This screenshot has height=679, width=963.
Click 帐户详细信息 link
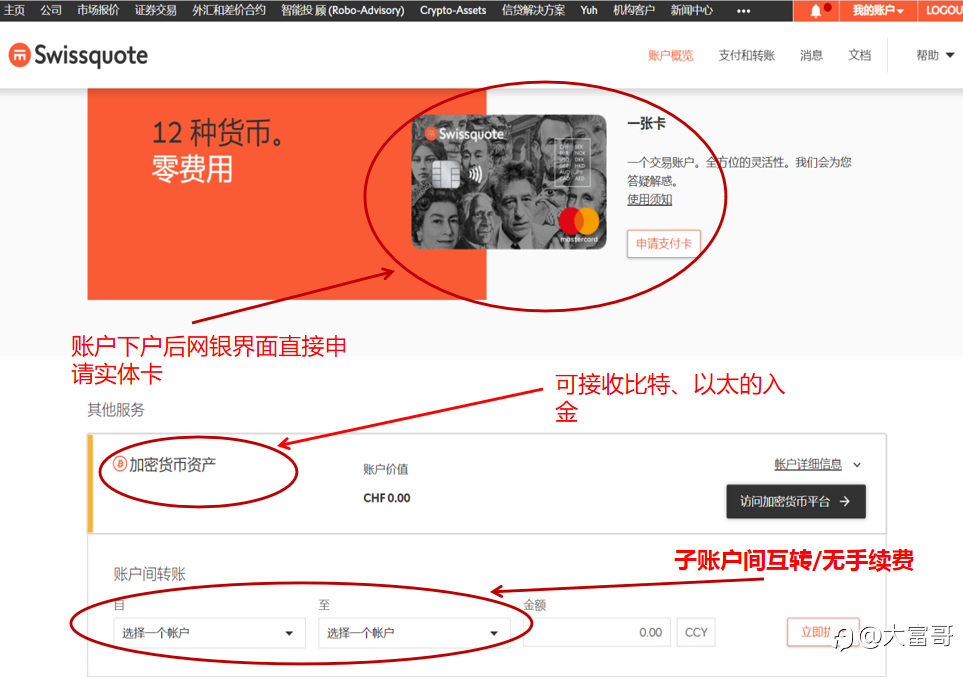pos(808,465)
